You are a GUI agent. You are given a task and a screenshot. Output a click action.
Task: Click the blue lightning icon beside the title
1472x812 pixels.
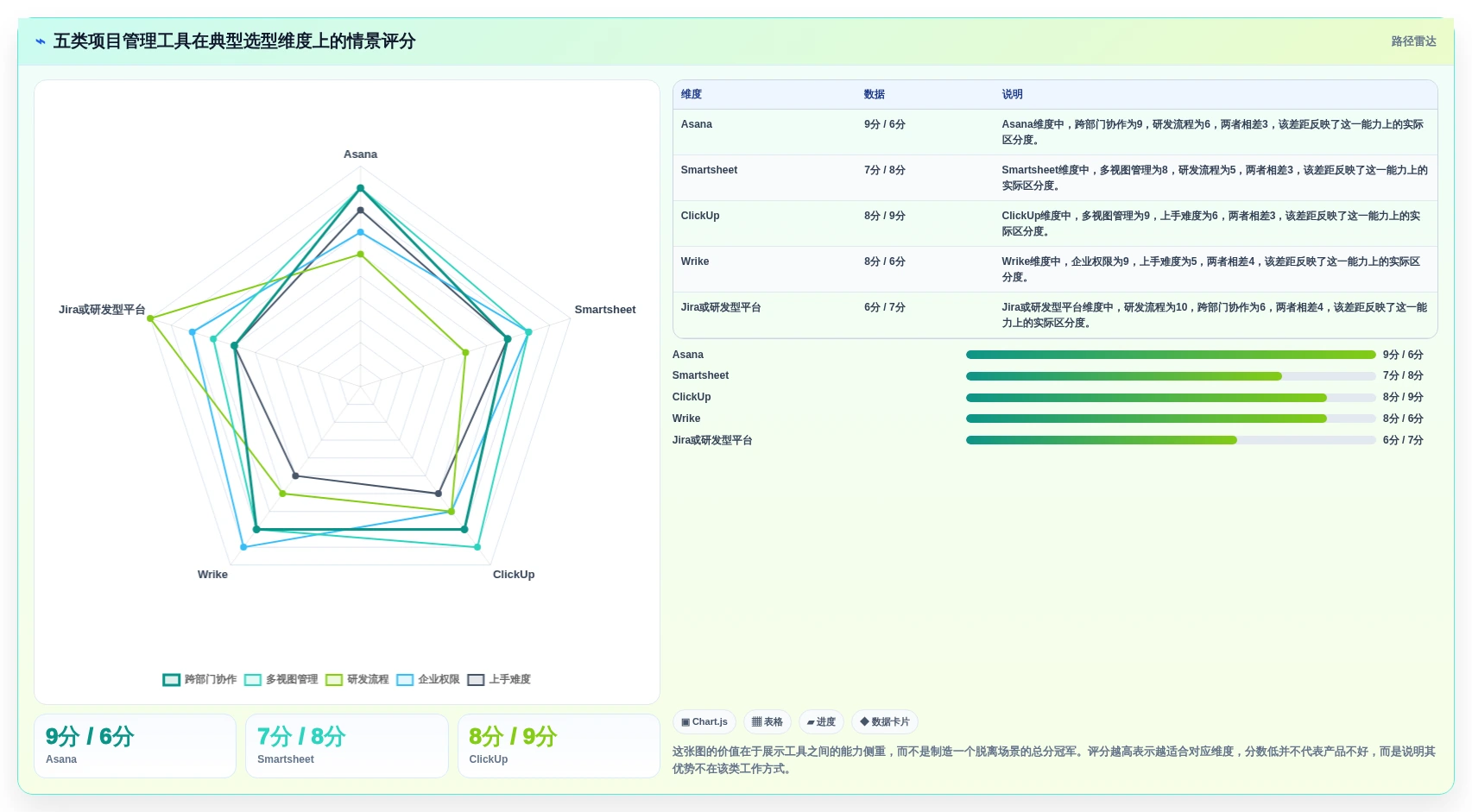coord(41,41)
